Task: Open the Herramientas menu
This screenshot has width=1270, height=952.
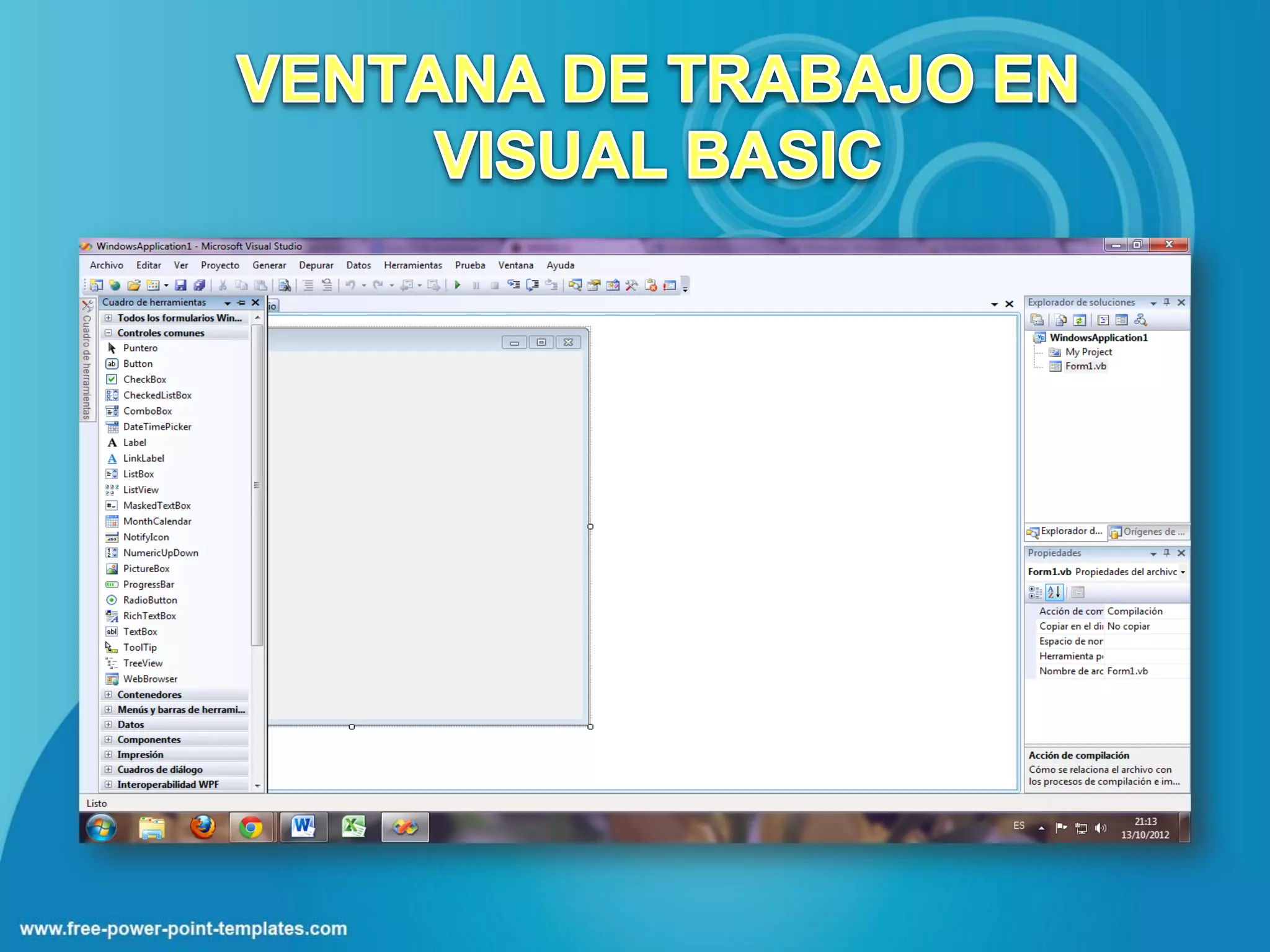Action: (412, 265)
